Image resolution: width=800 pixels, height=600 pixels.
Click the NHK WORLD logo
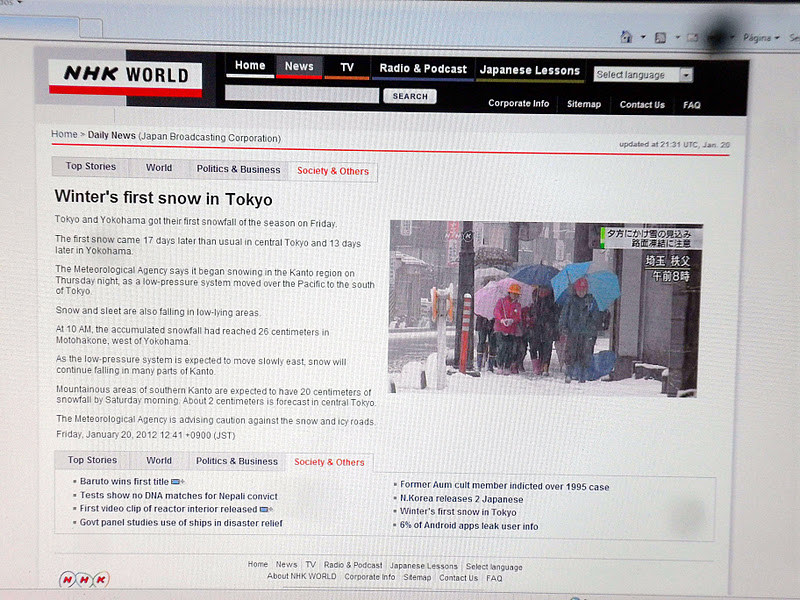point(126,78)
